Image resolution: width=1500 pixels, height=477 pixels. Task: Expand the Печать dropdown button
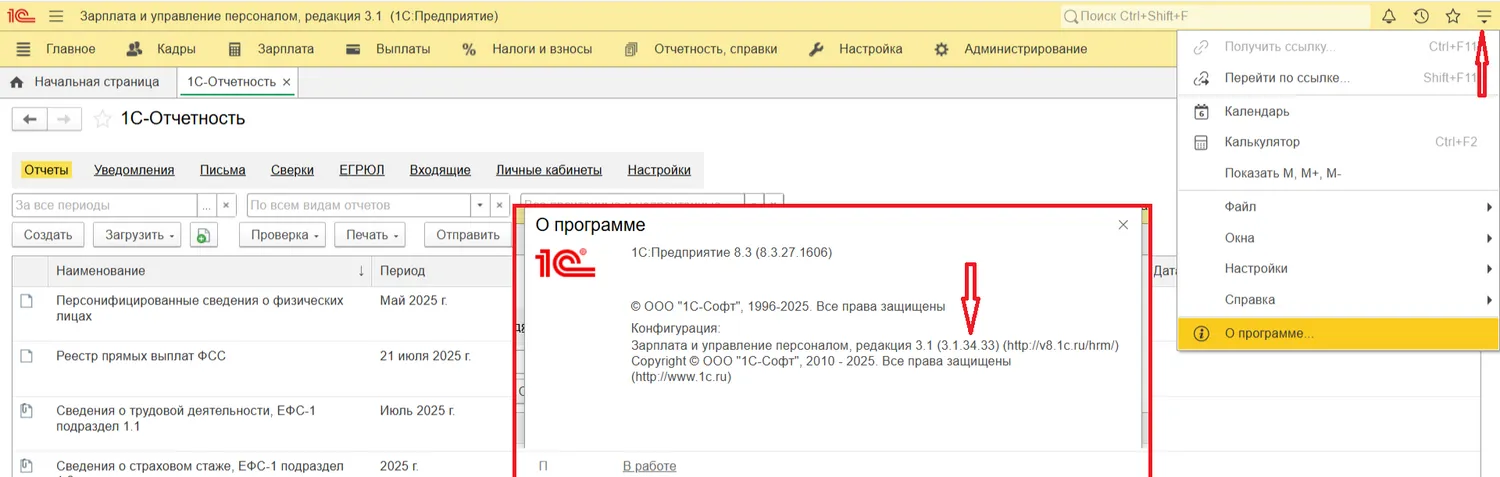click(373, 235)
